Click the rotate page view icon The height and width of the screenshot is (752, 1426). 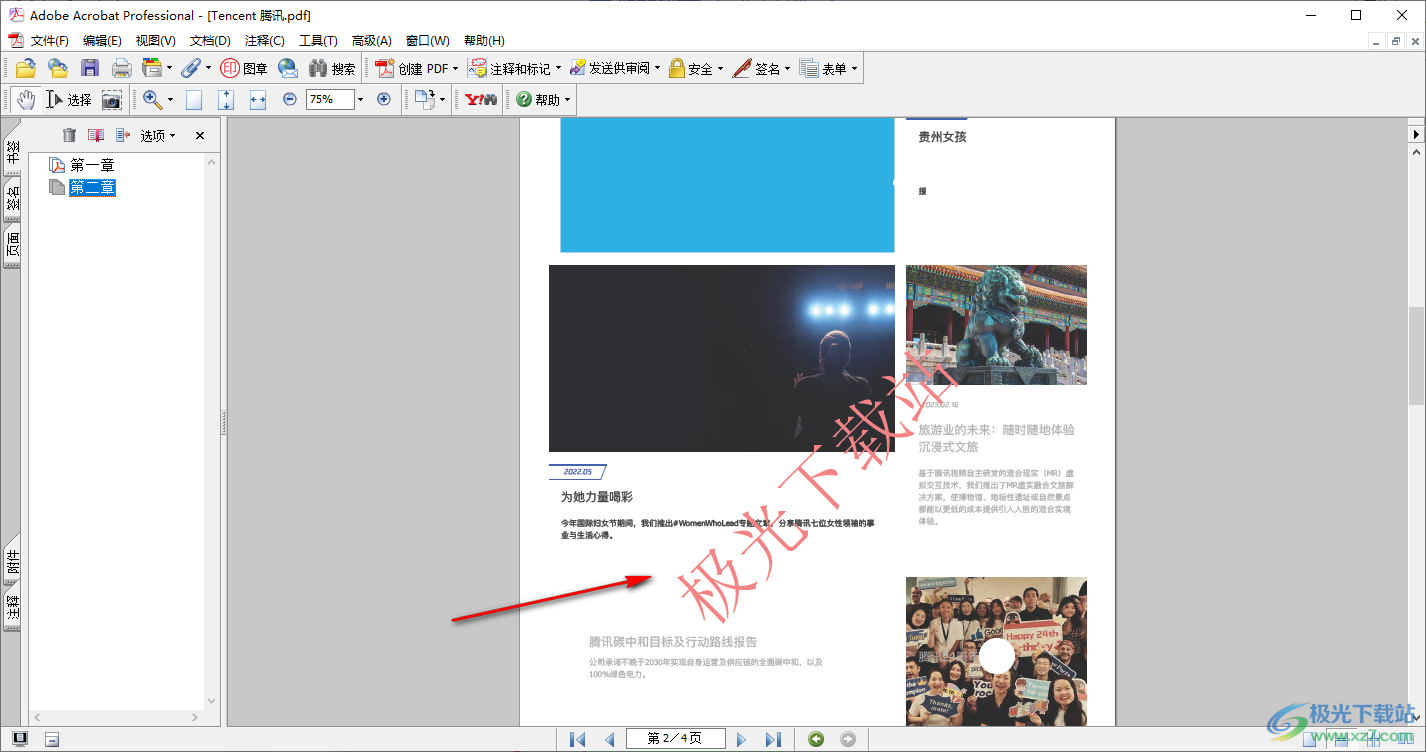(425, 99)
